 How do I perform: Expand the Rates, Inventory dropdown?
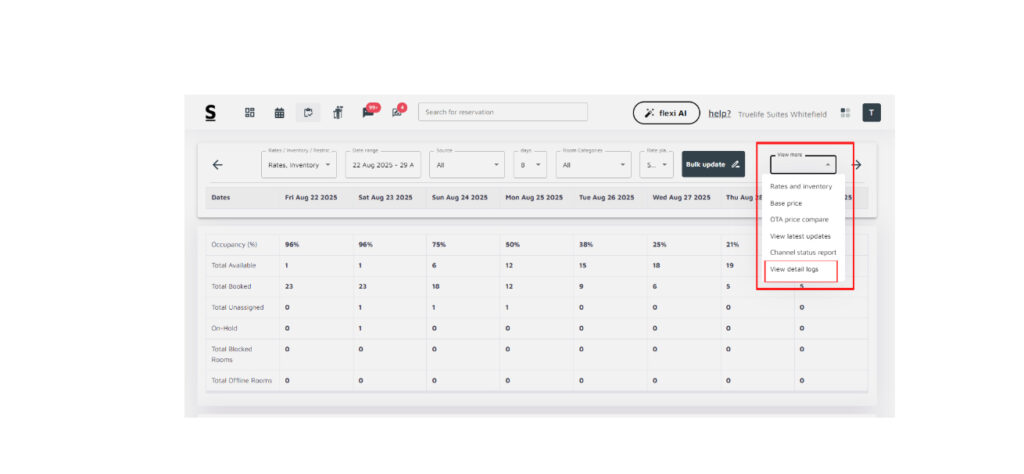pos(299,165)
